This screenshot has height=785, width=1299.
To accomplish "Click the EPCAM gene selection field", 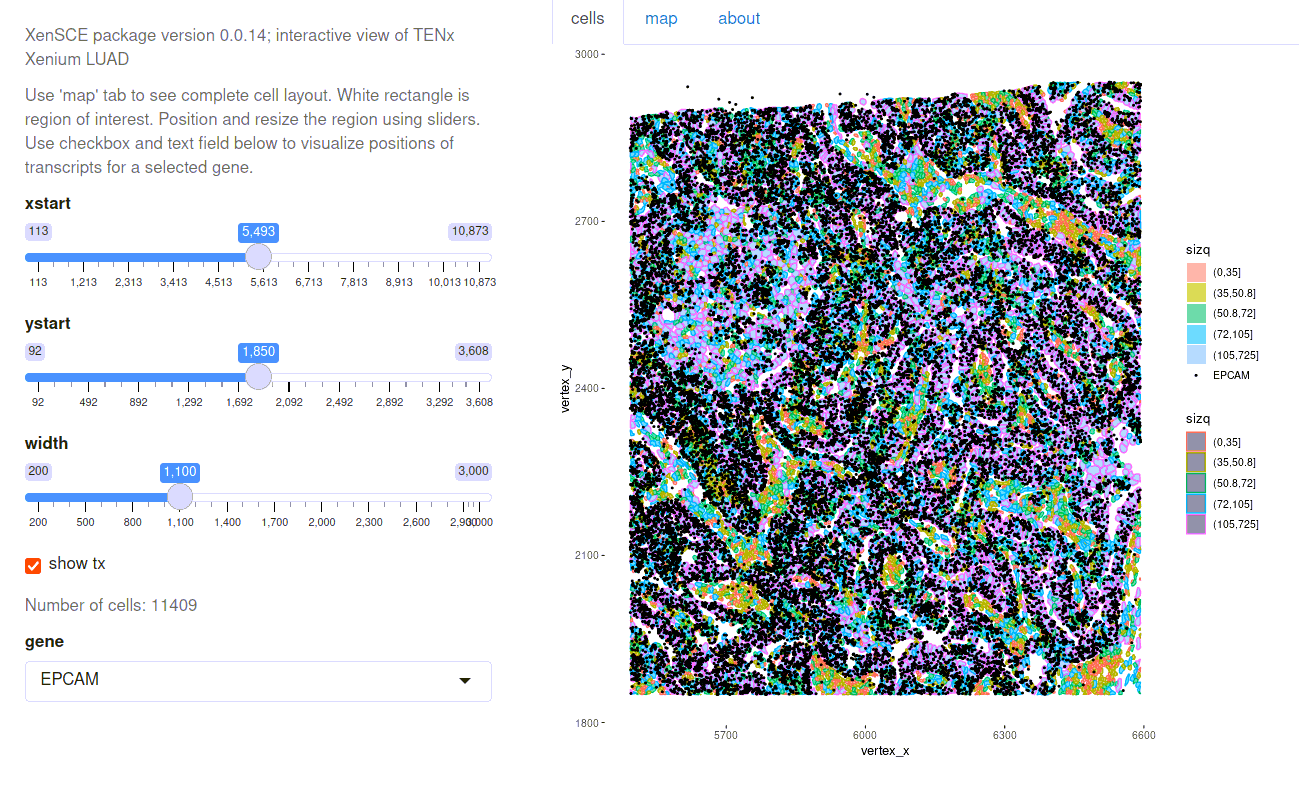I will [258, 681].
